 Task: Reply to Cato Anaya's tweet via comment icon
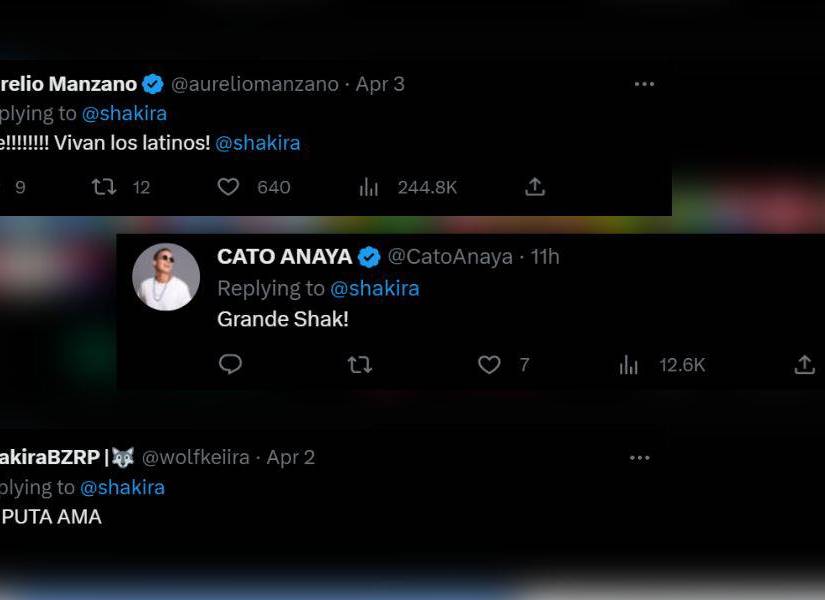click(230, 365)
